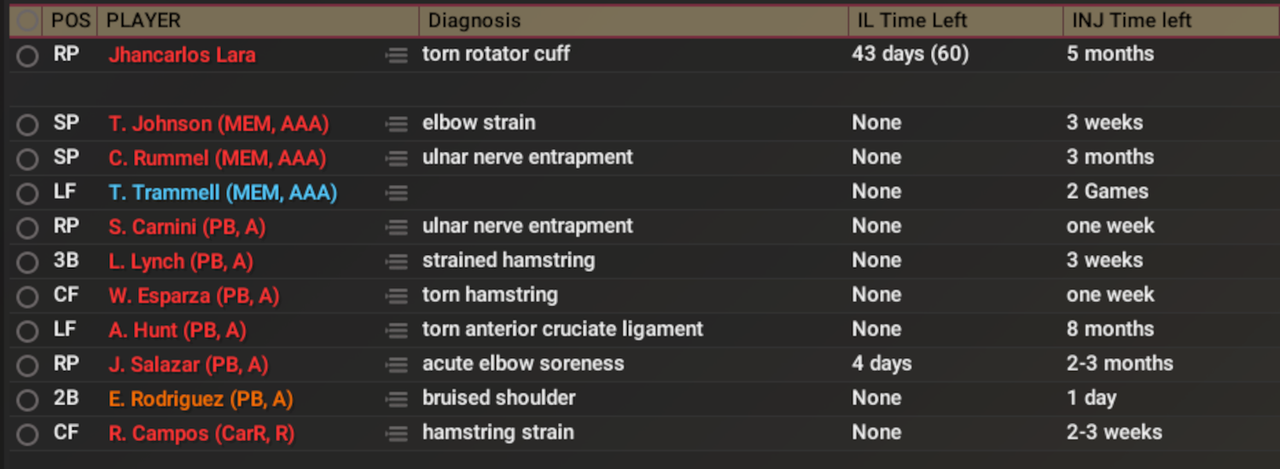Open the action menu icon for T. Johnson
Viewport: 1280px width, 469px height.
tap(397, 124)
